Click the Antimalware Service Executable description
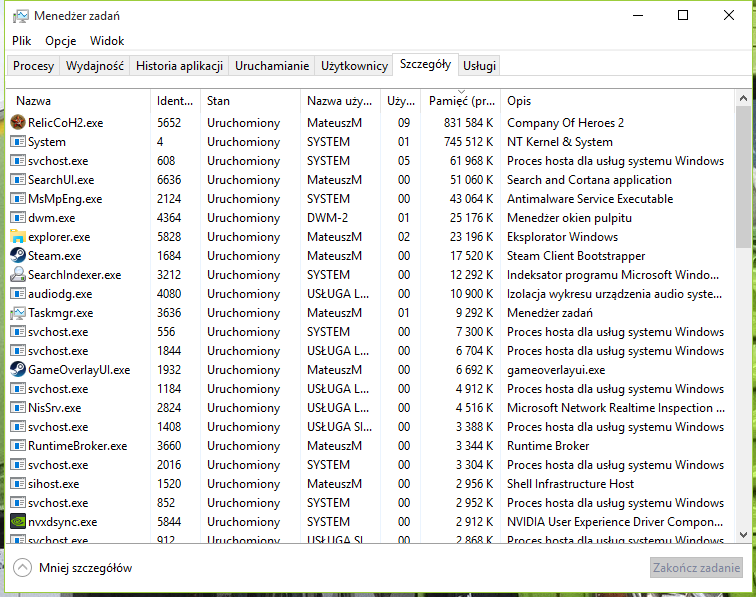756x597 pixels. coord(590,199)
